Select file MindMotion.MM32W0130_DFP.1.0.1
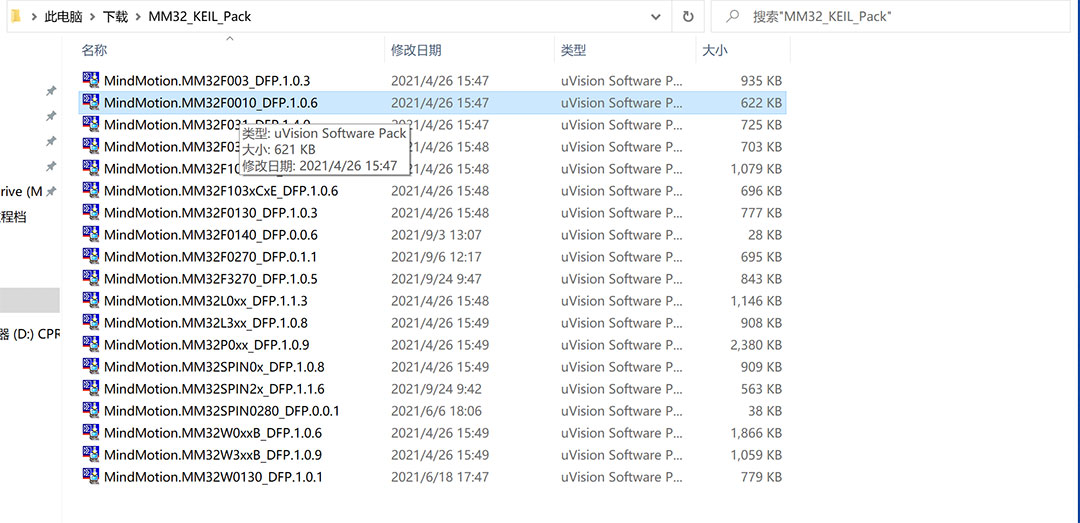Screen dimensions: 1080x523 [x=214, y=478]
